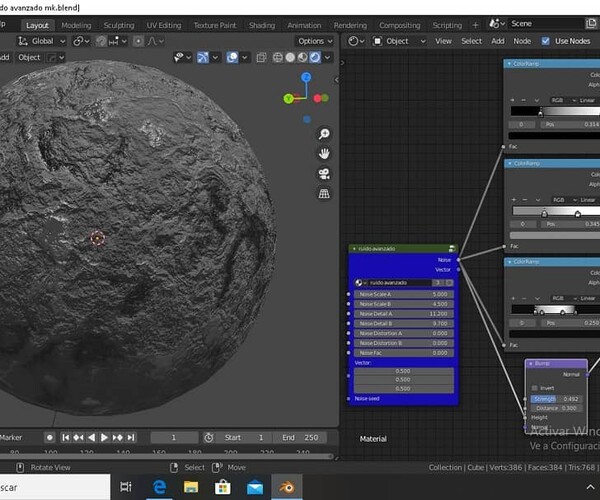Open the shading options dropdown arrow
This screenshot has height=500, width=600.
coord(327,57)
